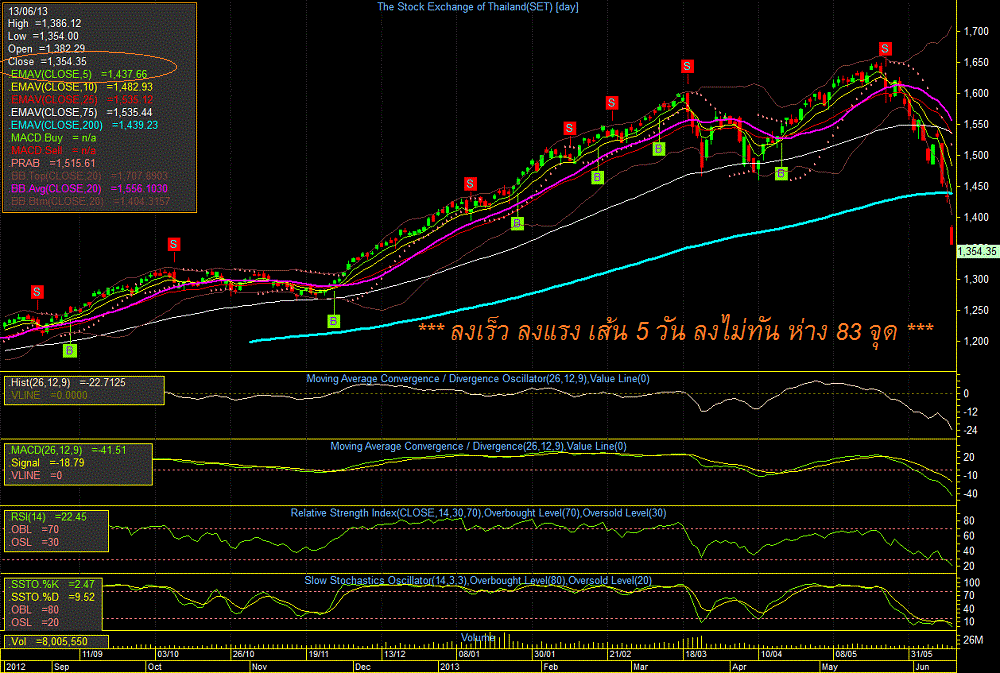Click the BB.Top(CLOSE,20) legend entry
This screenshot has height=673, width=1000.
(89, 176)
